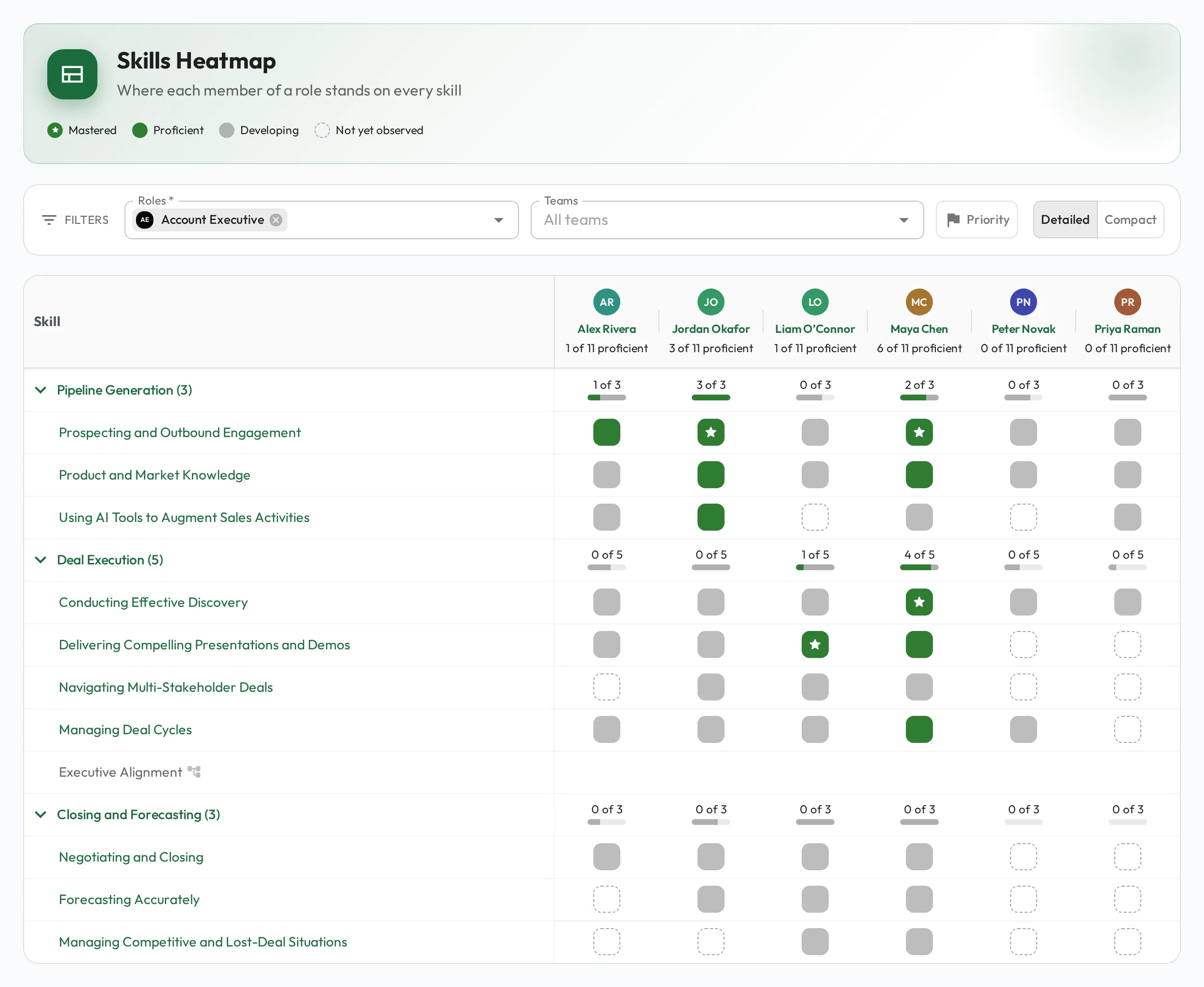Open Peter Novak's name link
This screenshot has height=987, width=1204.
click(1023, 329)
